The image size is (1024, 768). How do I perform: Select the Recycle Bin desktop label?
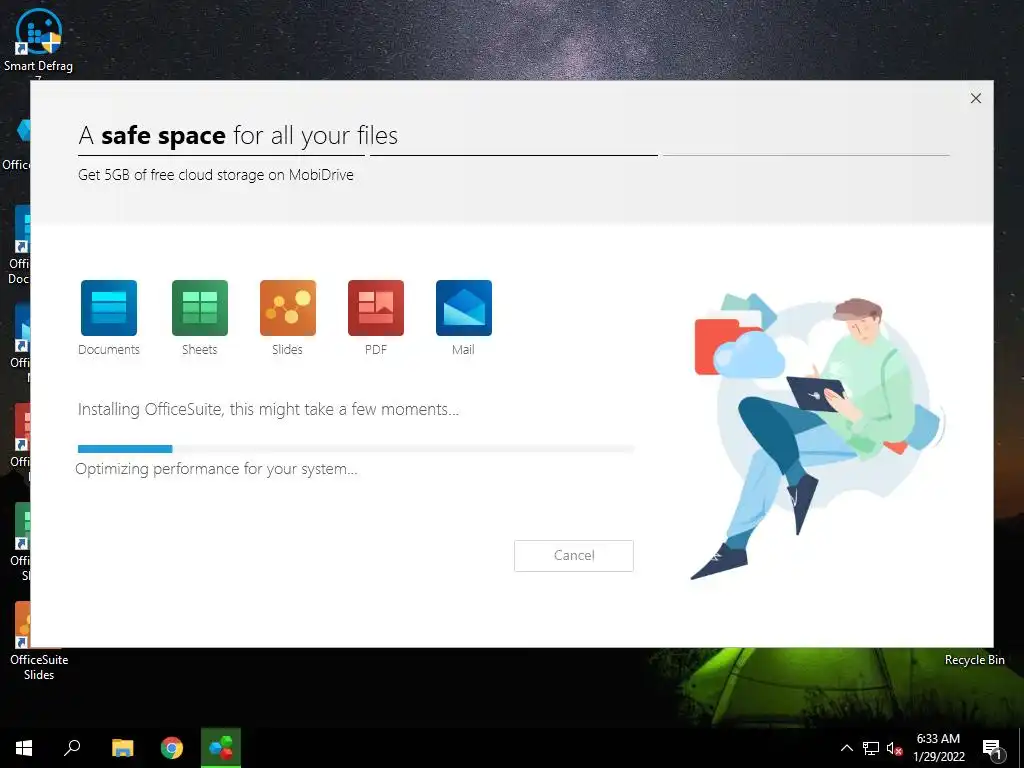point(974,660)
